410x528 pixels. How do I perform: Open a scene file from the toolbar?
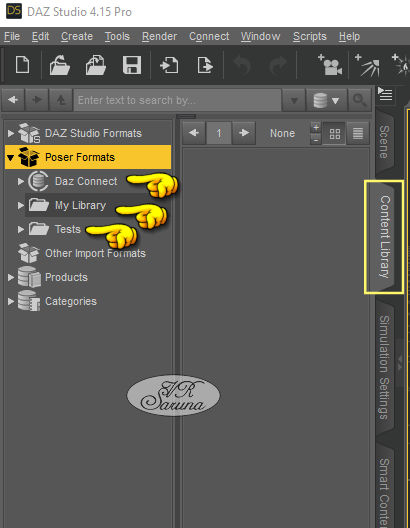point(60,65)
